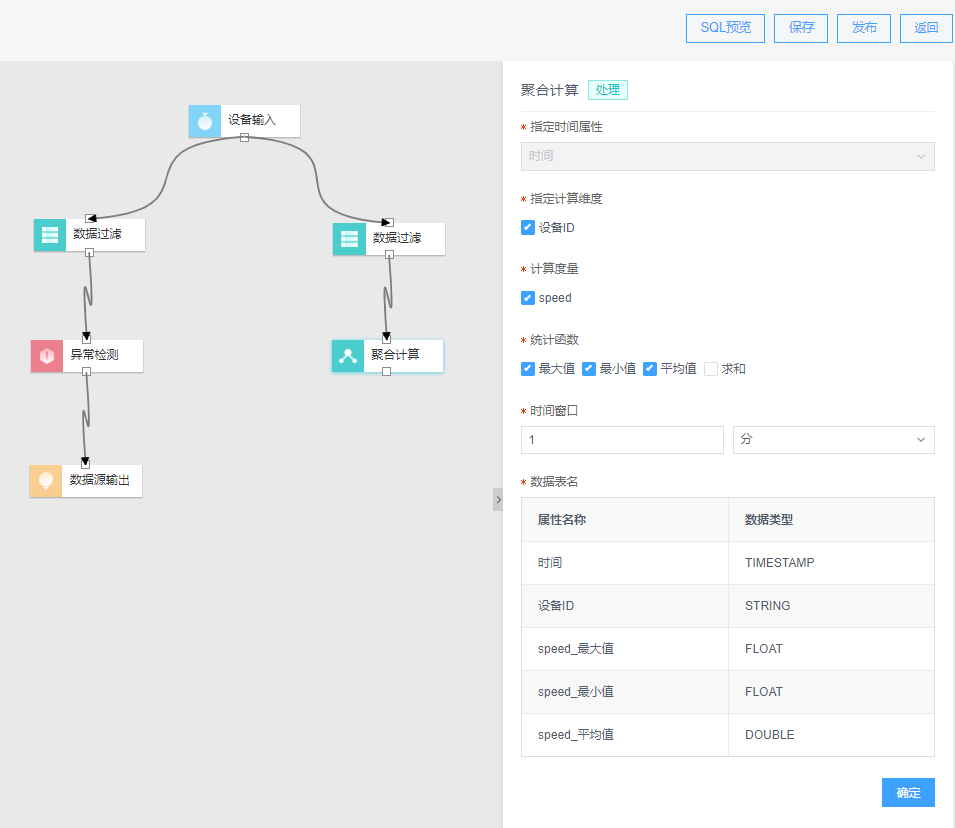Toggle the 设备ID dimension checkbox
955x828 pixels.
(x=528, y=228)
